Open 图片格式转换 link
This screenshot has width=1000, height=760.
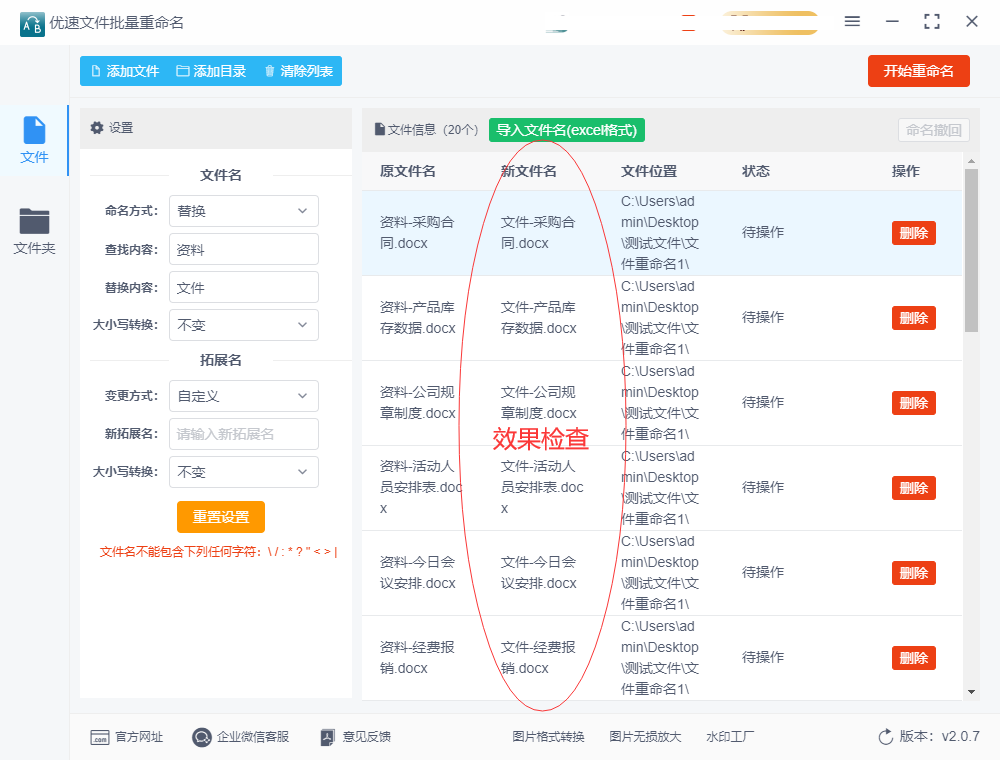tap(548, 737)
